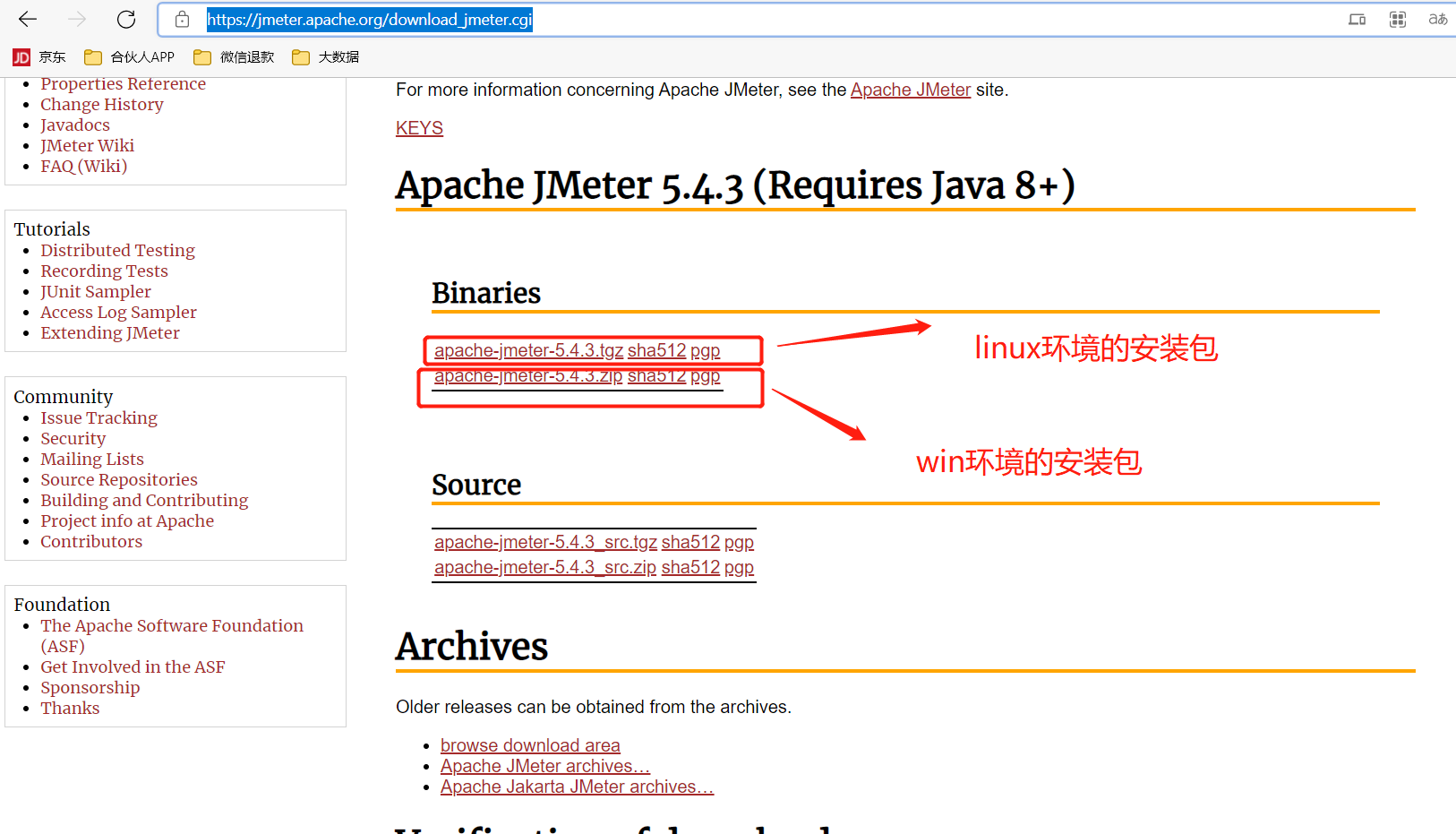Open sha512 for the binary zip

point(656,376)
